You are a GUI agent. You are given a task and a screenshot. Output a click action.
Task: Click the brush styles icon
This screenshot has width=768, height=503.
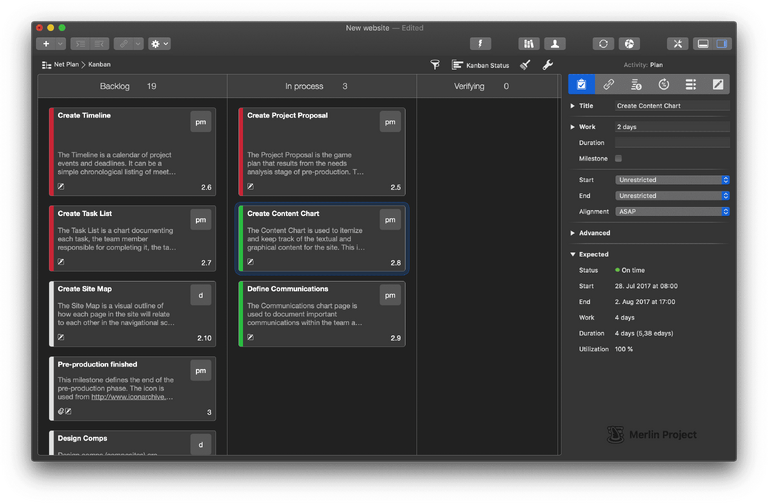point(526,65)
